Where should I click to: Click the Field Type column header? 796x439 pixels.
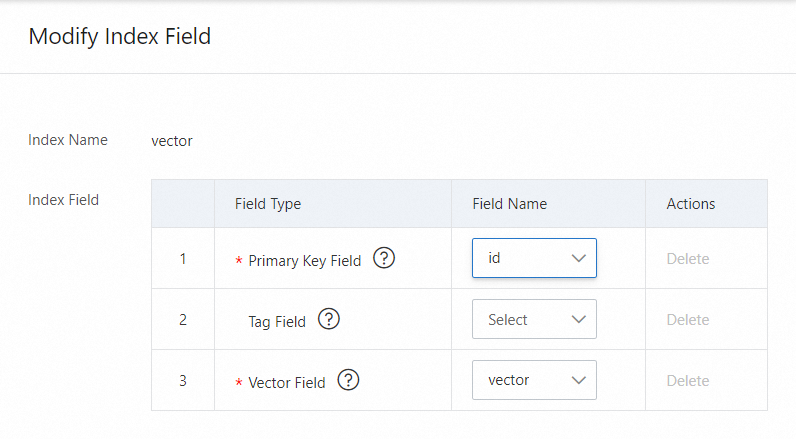coord(268,204)
